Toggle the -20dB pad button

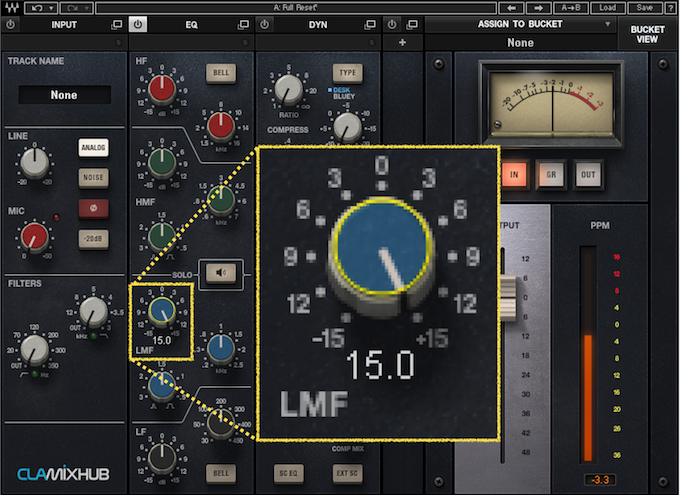(93, 239)
